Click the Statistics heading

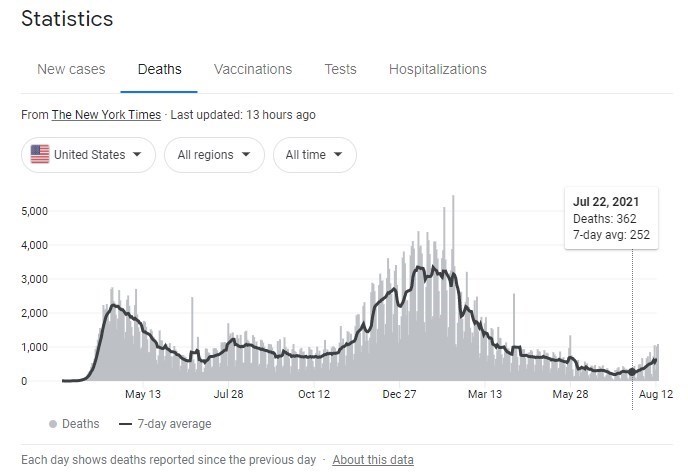tap(67, 19)
